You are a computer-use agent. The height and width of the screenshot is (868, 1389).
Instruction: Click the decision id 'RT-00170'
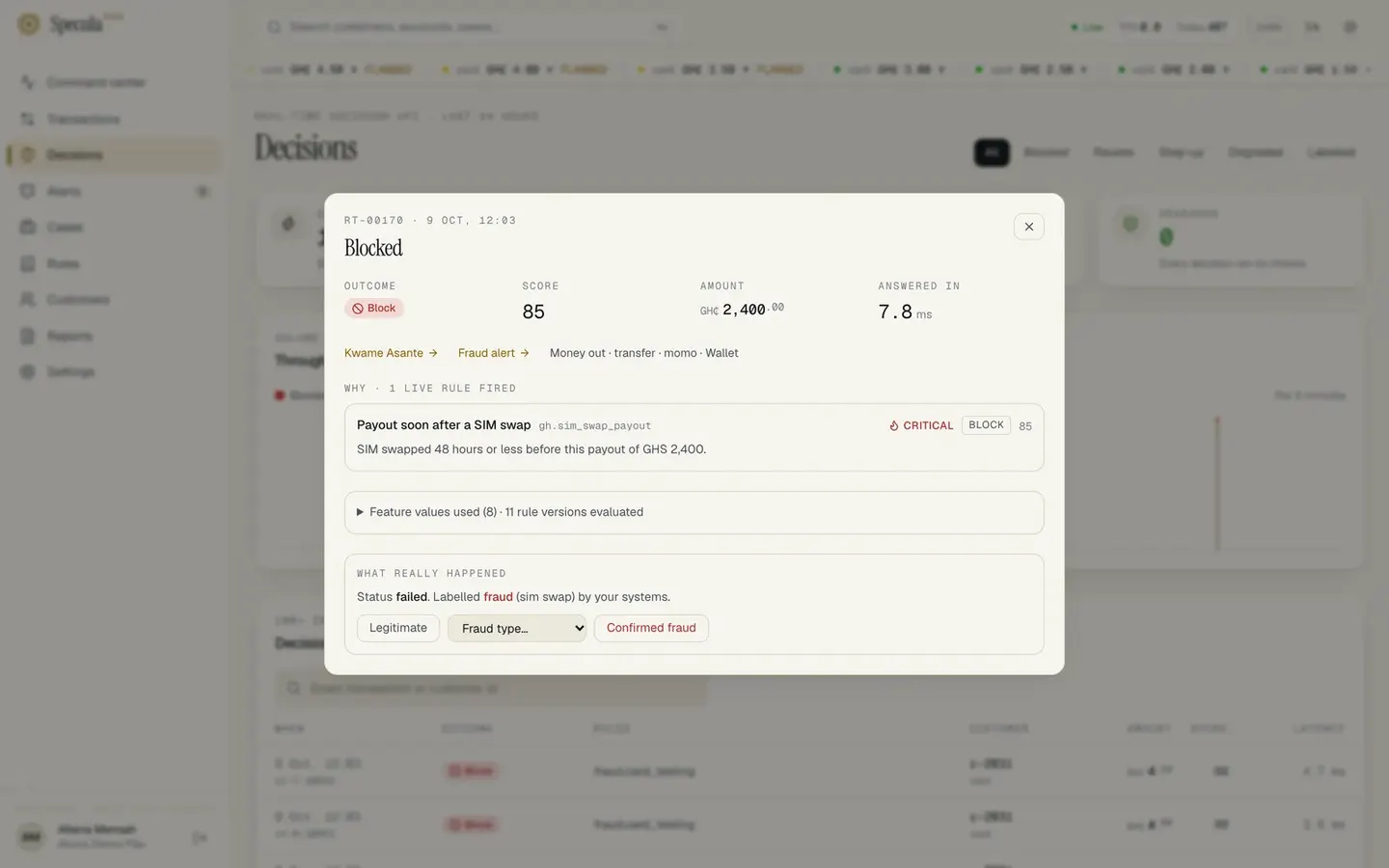click(x=374, y=221)
